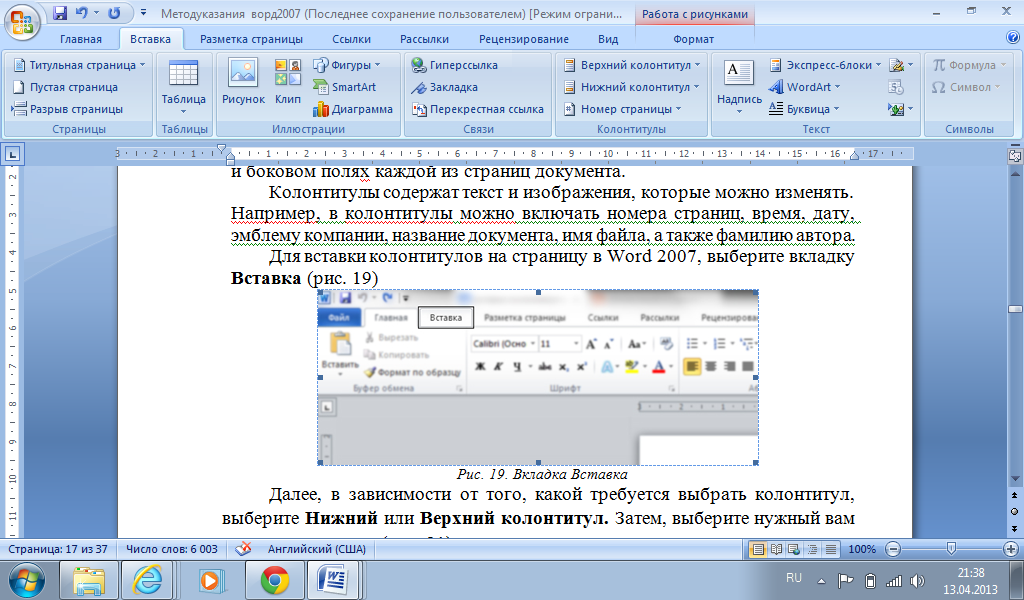Image resolution: width=1024 pixels, height=600 pixels.
Task: Open Верхний колонтитул header dropdown
Action: pyautogui.click(x=632, y=65)
